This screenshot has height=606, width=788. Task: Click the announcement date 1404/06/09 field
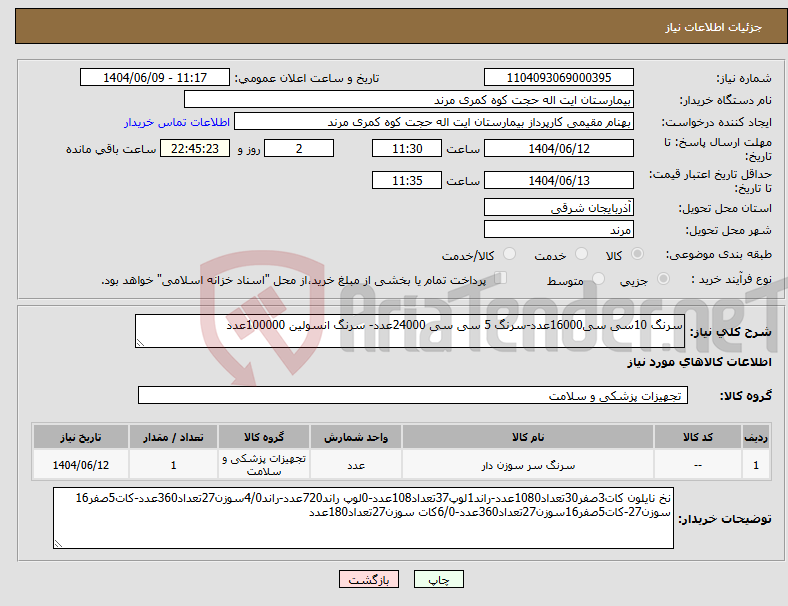coord(155,77)
